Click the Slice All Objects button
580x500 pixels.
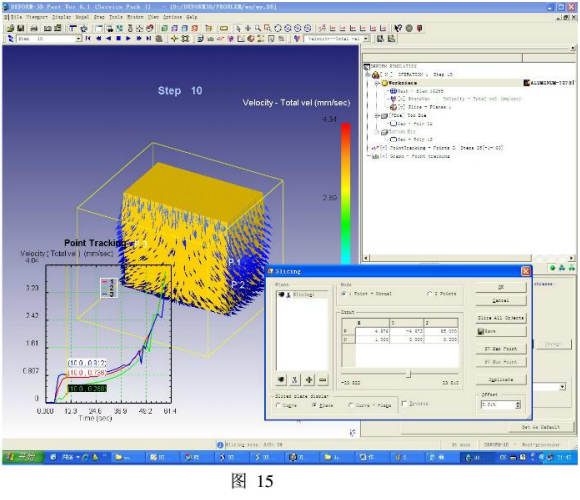(501, 318)
